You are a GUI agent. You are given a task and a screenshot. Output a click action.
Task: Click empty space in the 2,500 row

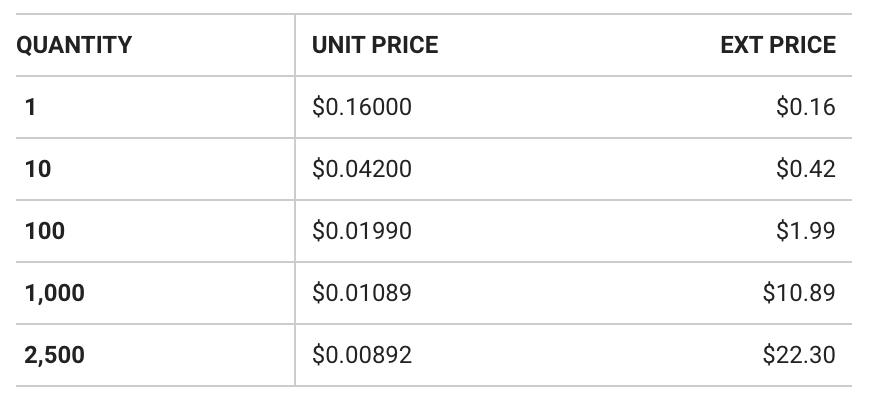pos(588,355)
